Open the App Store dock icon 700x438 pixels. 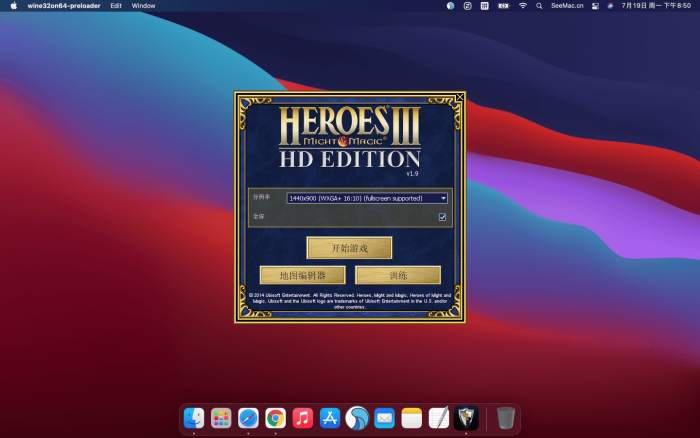[330, 418]
